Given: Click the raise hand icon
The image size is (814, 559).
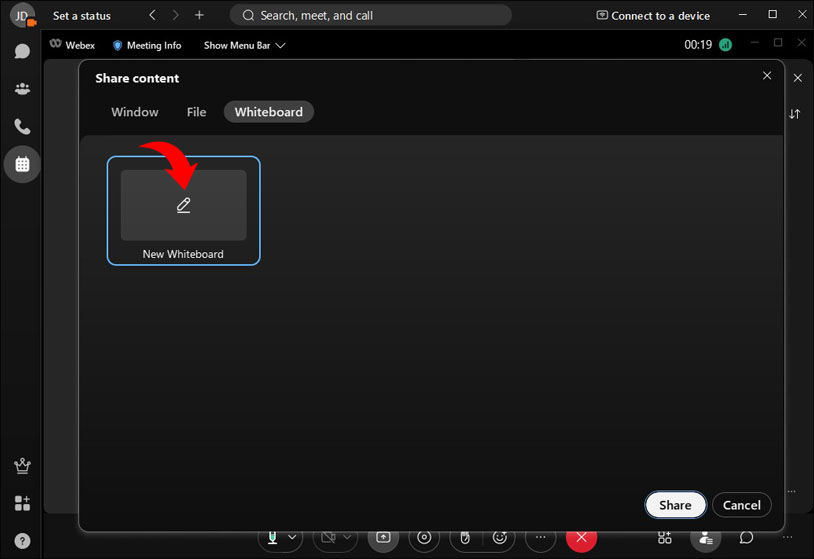Looking at the screenshot, I should [465, 538].
